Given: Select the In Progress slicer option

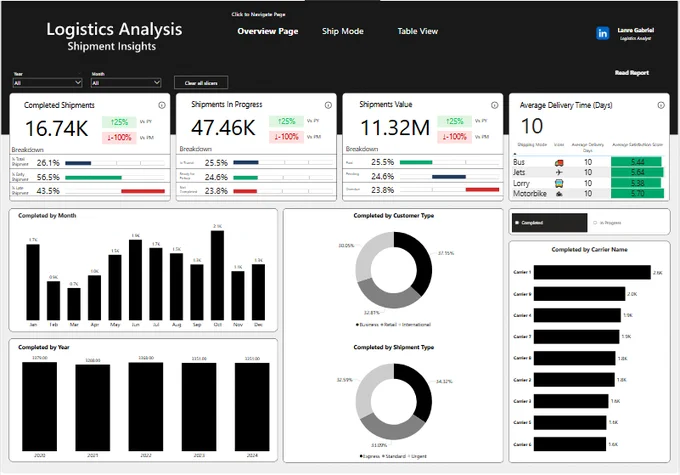Looking at the screenshot, I should point(607,223).
